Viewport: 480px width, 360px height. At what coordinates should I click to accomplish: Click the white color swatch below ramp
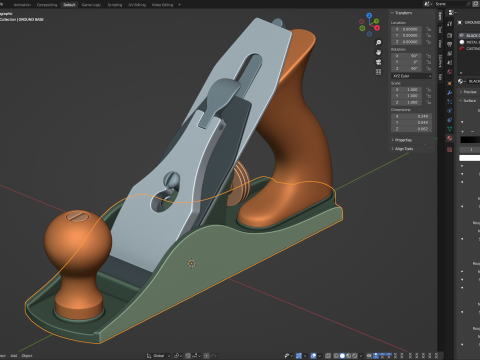click(469, 158)
